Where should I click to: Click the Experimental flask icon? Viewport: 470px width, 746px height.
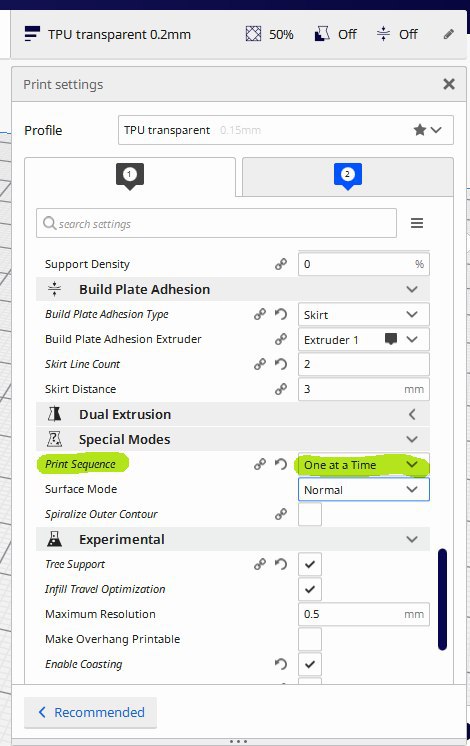point(54,539)
